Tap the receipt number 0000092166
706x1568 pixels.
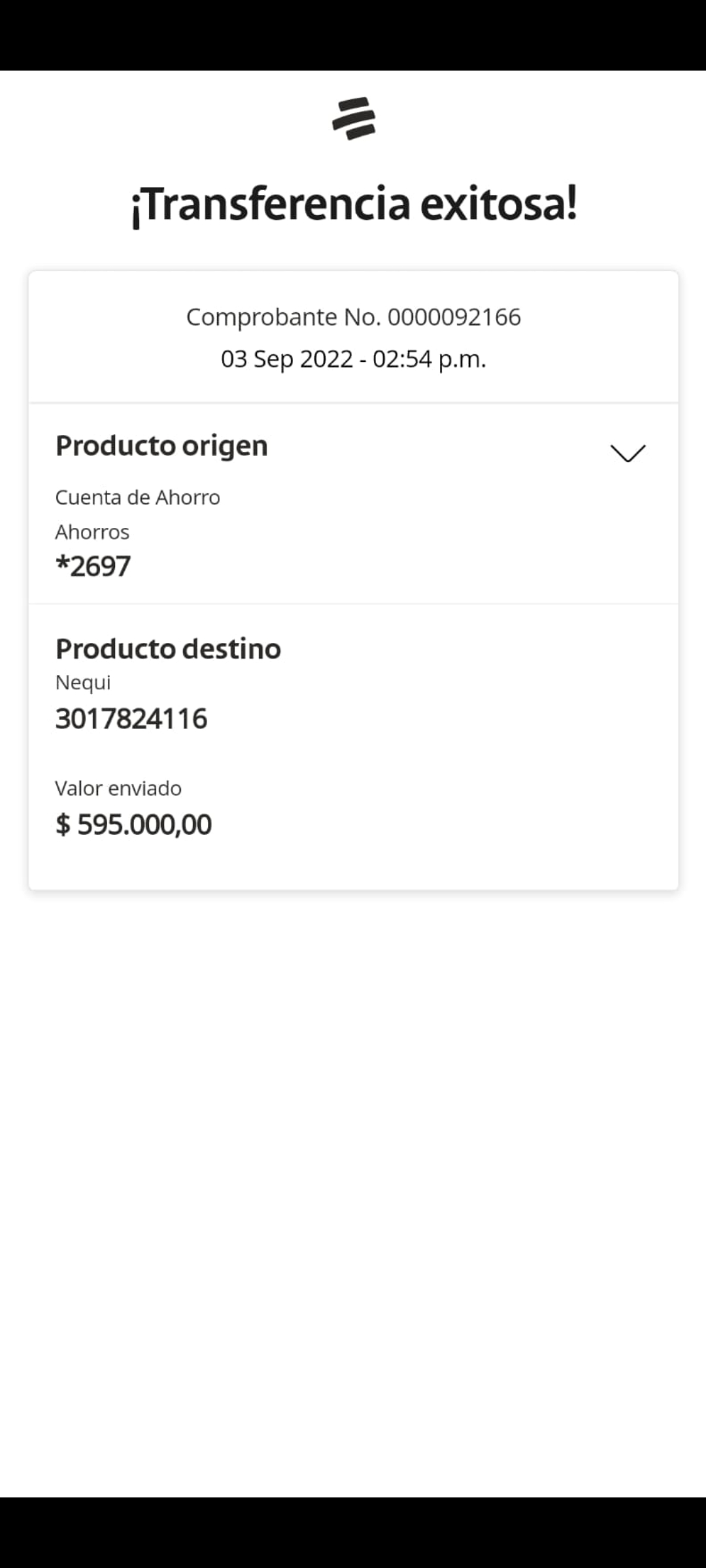454,318
